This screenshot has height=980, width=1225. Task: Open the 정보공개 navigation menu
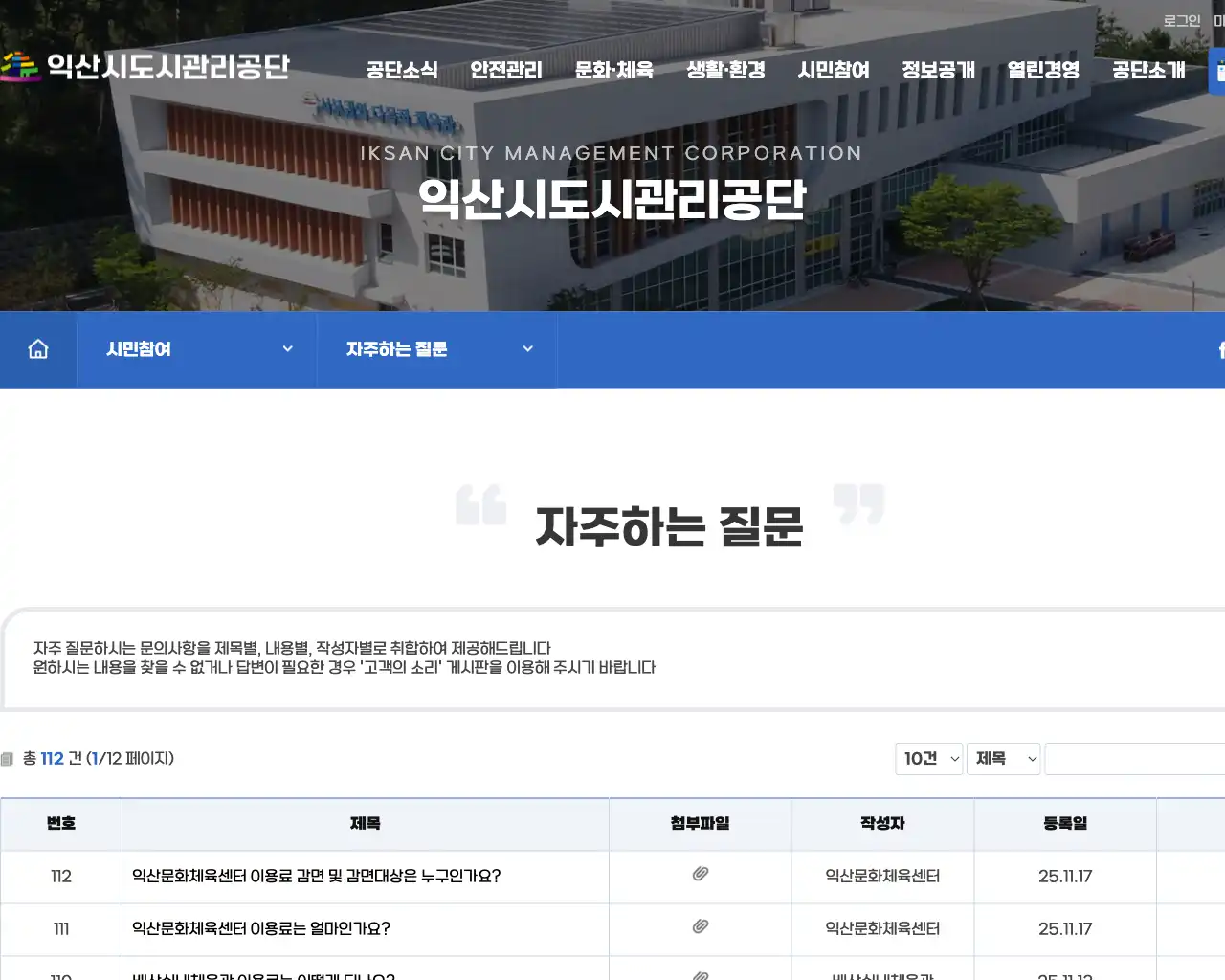click(x=939, y=70)
